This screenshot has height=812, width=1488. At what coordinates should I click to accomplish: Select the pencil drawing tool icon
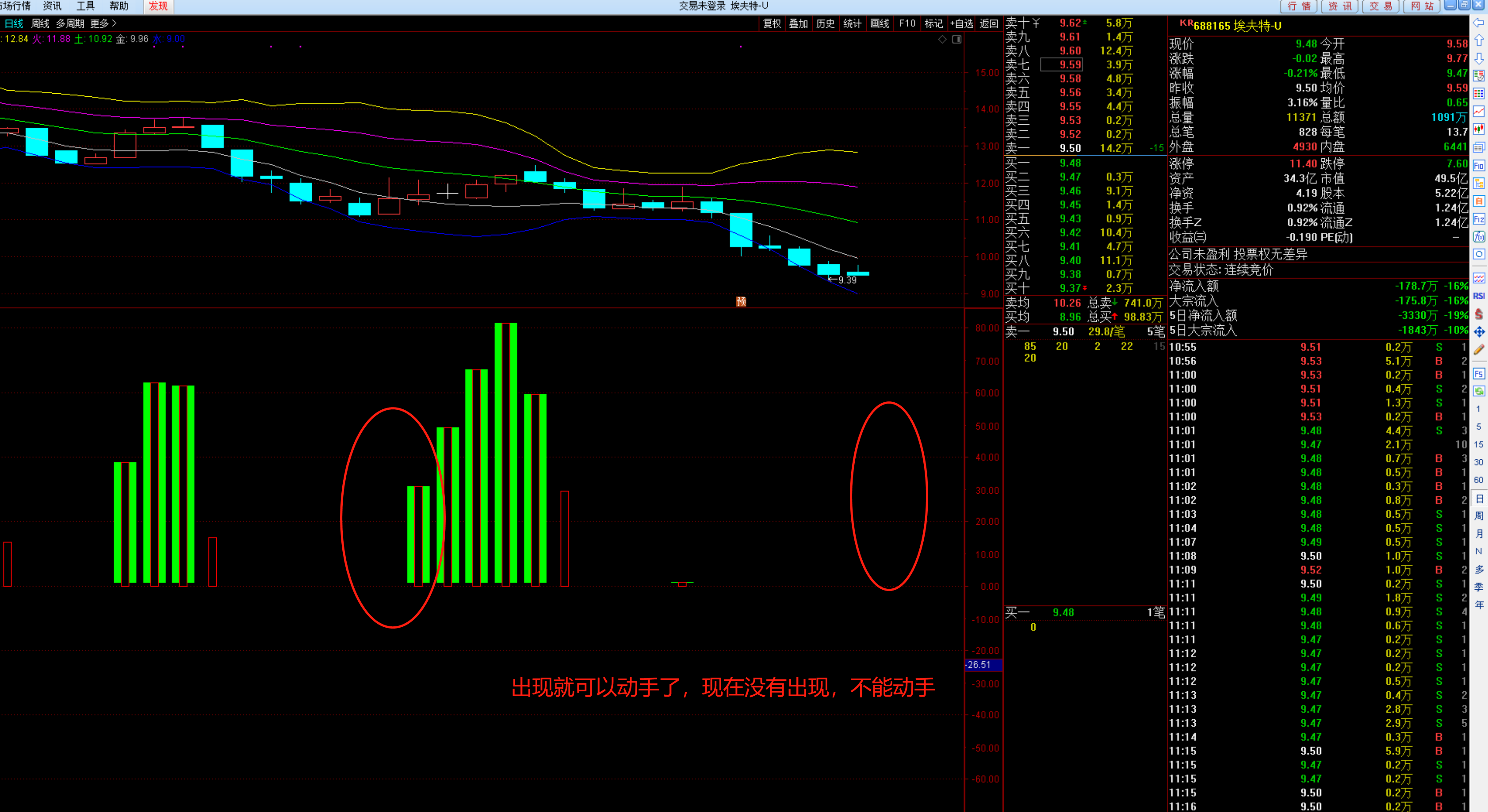(x=1479, y=349)
